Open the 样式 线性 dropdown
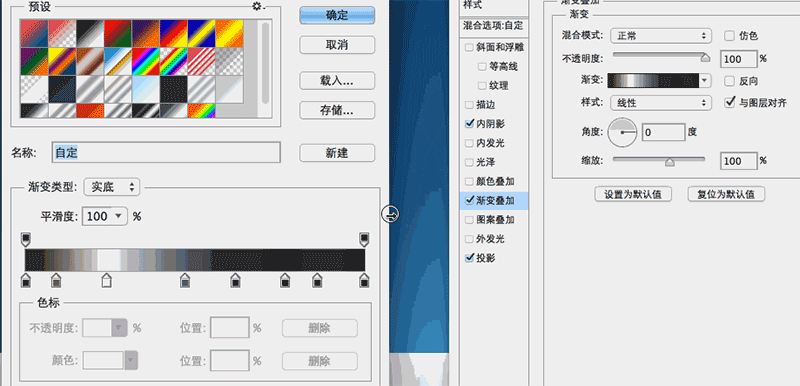This screenshot has height=386, width=800. [661, 102]
